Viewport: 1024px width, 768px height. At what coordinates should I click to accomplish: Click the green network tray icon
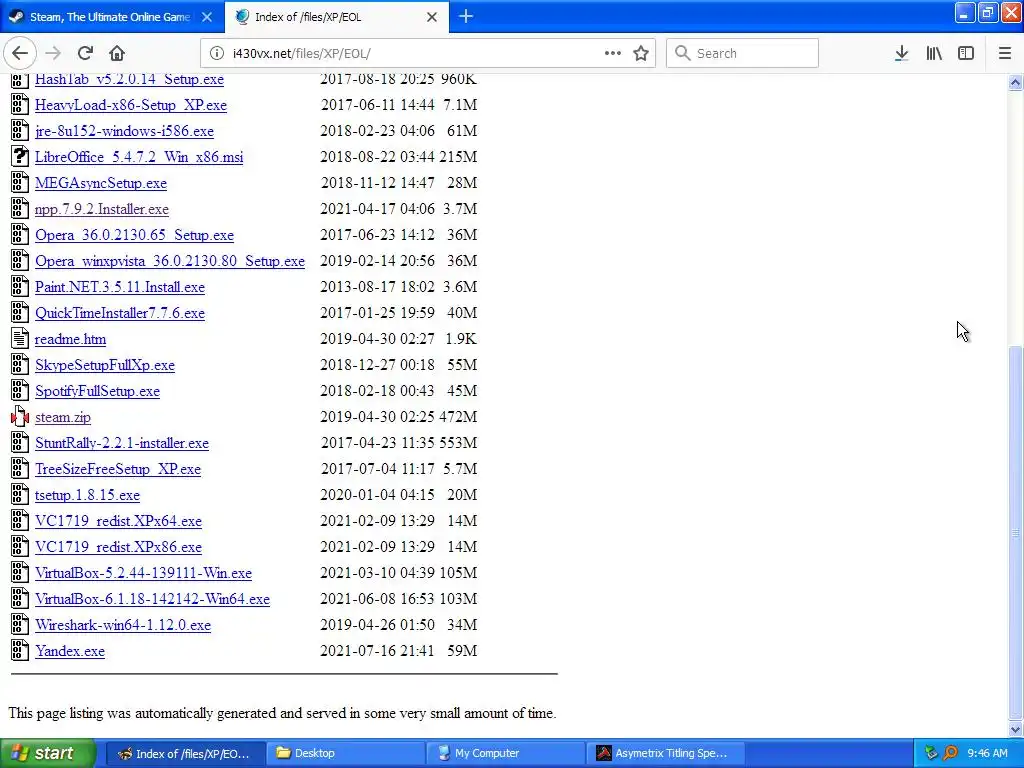coord(931,753)
